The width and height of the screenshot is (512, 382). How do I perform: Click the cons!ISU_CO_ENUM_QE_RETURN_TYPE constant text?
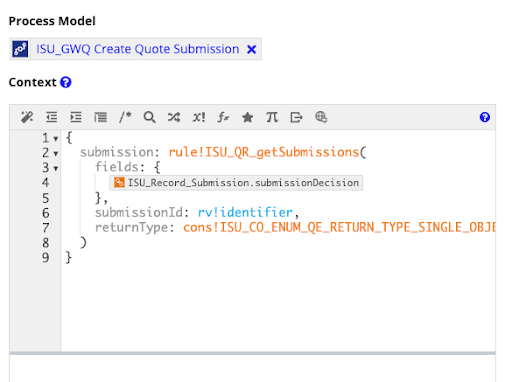(339, 227)
